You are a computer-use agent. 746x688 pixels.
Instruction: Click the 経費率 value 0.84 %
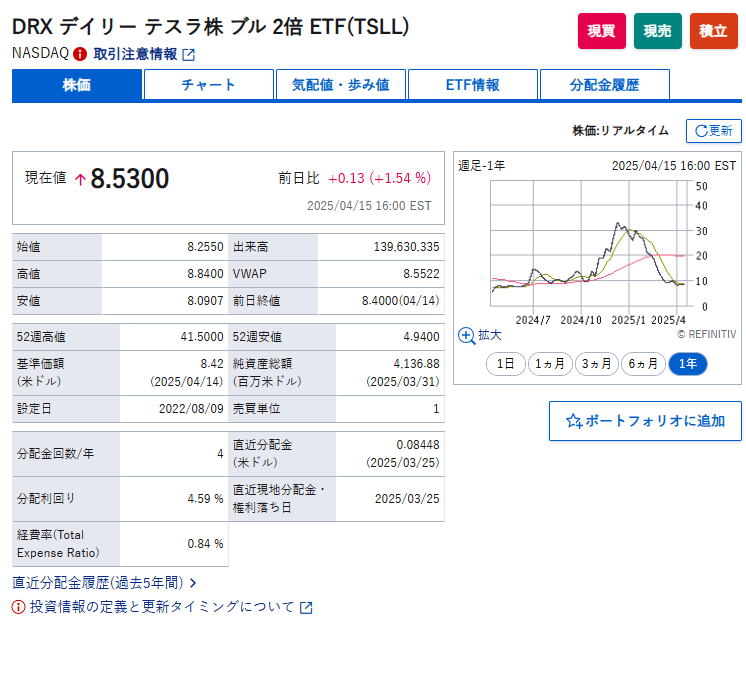tap(205, 544)
